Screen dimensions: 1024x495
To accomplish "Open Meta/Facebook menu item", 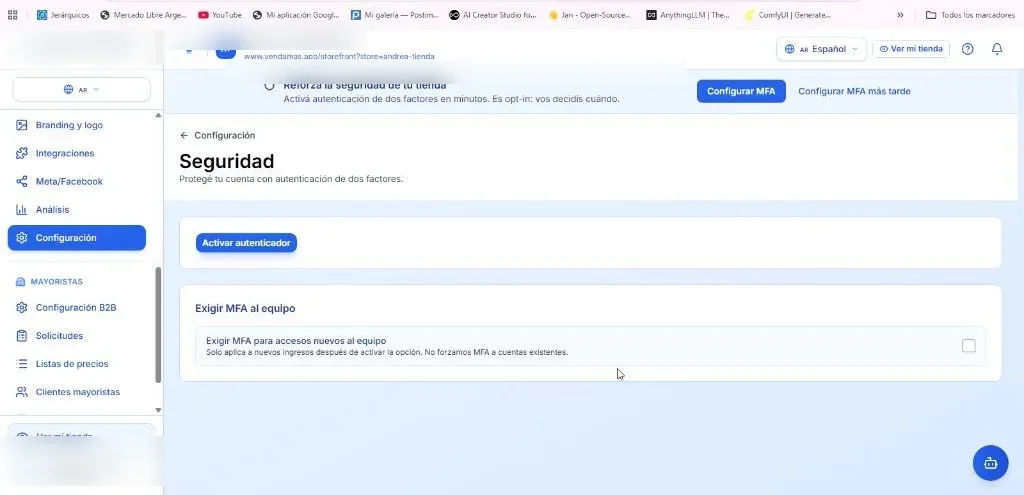I will 77,182.
